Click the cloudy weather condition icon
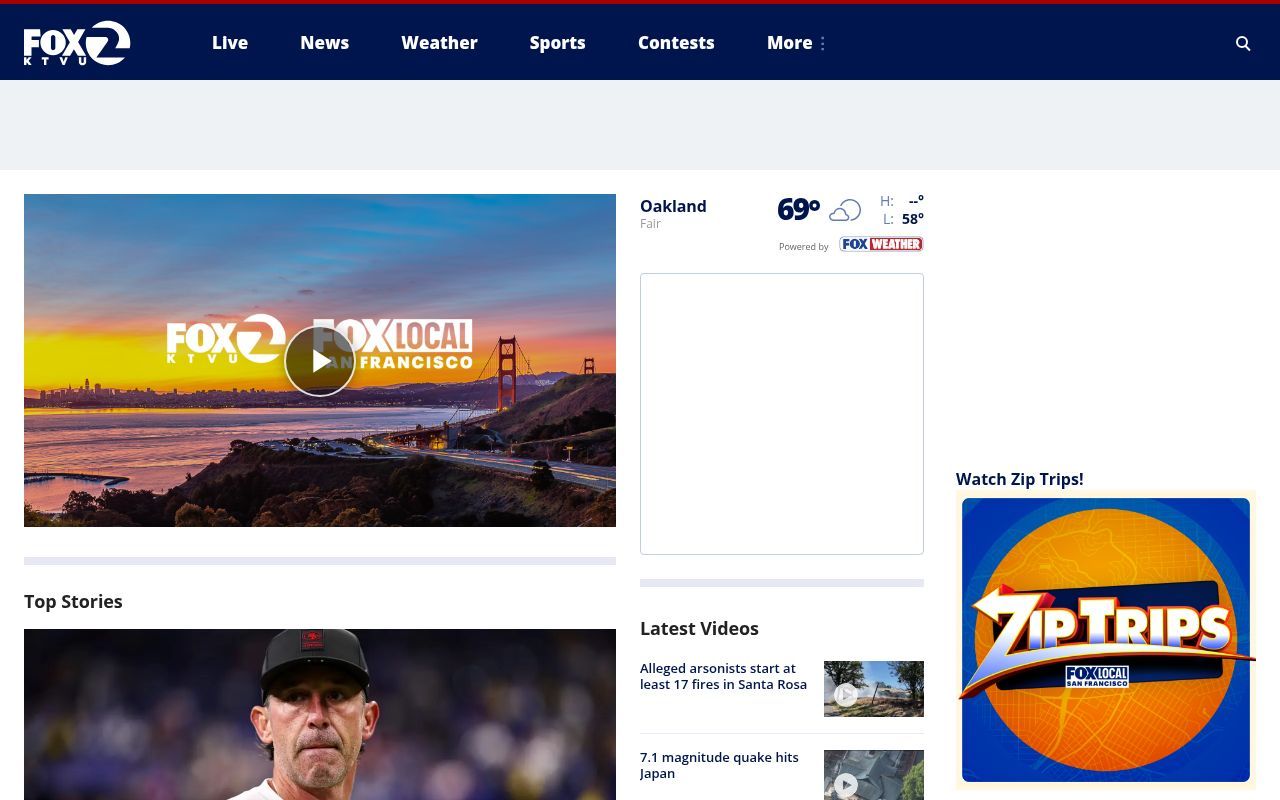This screenshot has height=800, width=1280. tap(845, 210)
